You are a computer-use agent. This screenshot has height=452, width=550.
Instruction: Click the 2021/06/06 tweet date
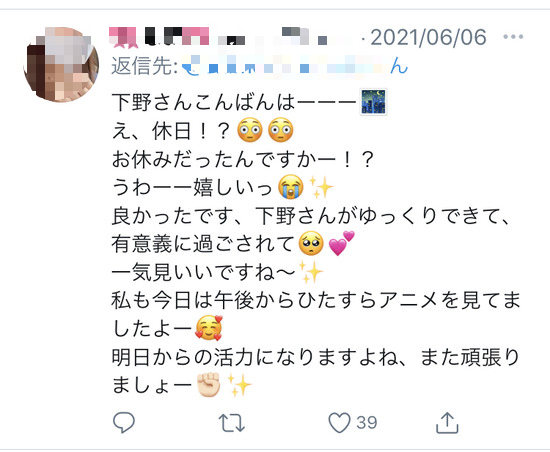pyautogui.click(x=428, y=37)
